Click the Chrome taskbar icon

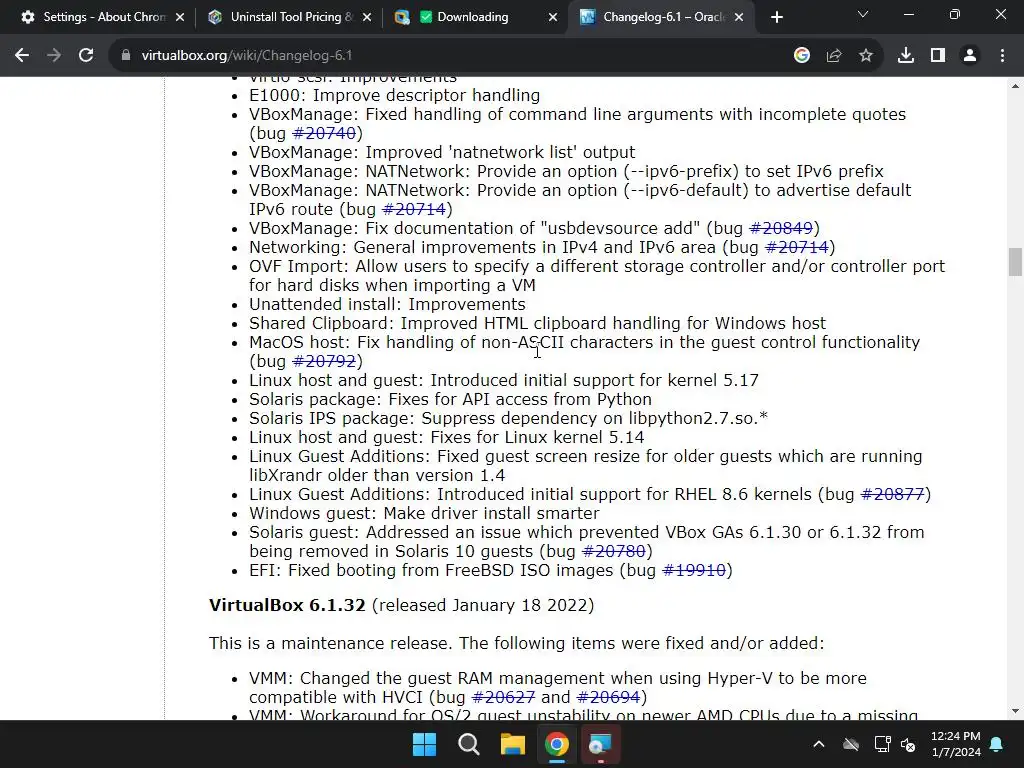tap(557, 744)
